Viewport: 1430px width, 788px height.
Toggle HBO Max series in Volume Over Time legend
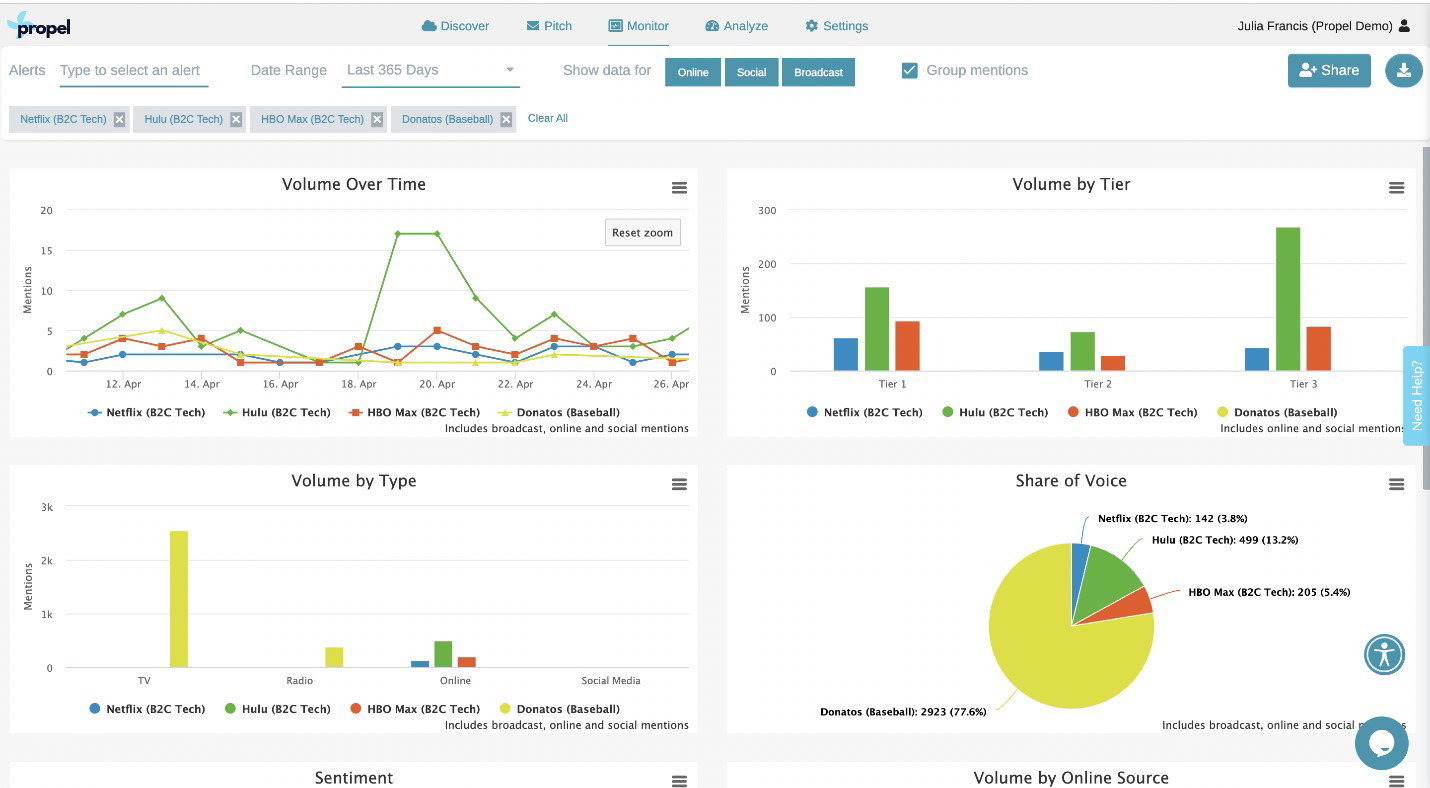coord(414,412)
